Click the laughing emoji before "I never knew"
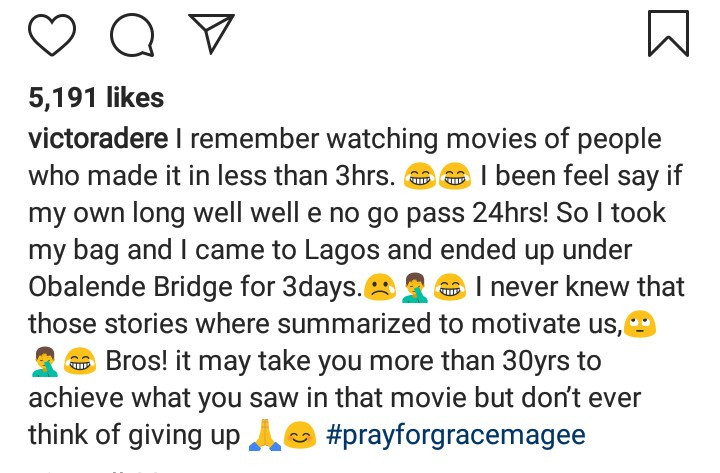The width and height of the screenshot is (720, 473). [x=450, y=289]
